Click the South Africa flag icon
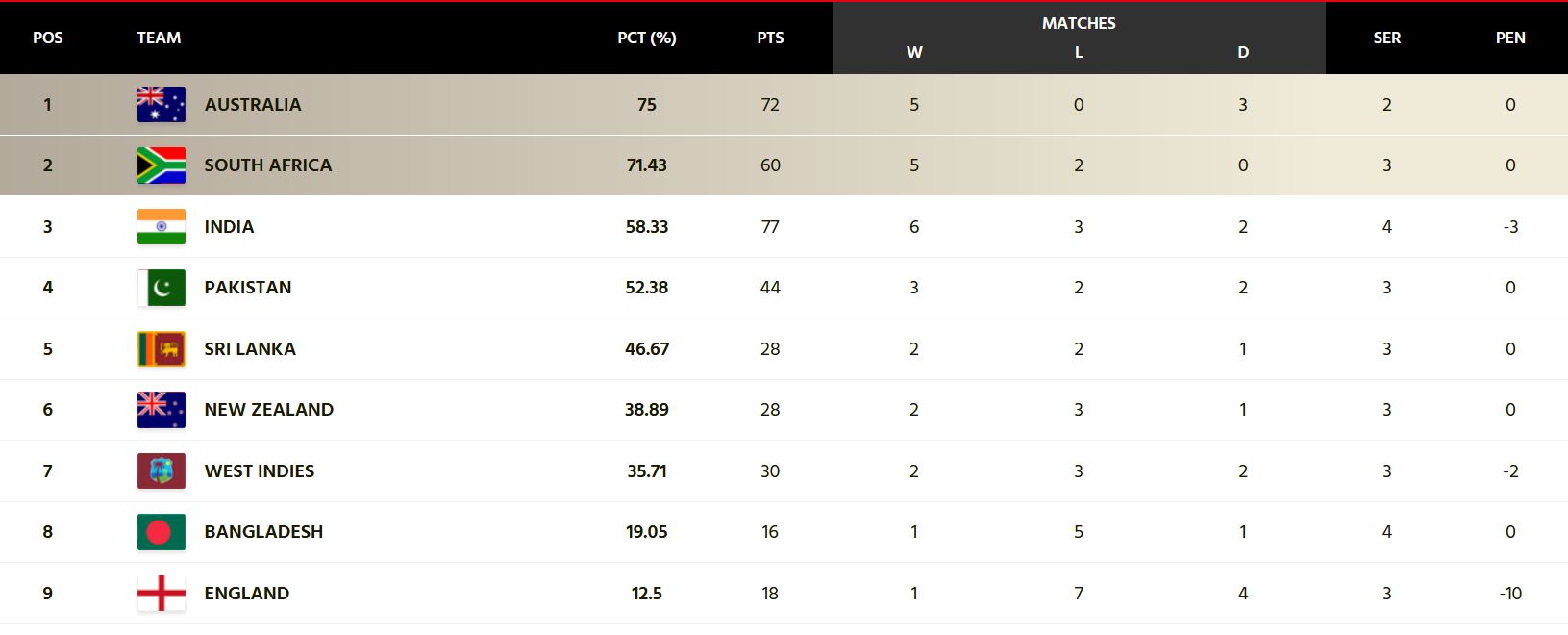The width and height of the screenshot is (1568, 635). (x=162, y=165)
